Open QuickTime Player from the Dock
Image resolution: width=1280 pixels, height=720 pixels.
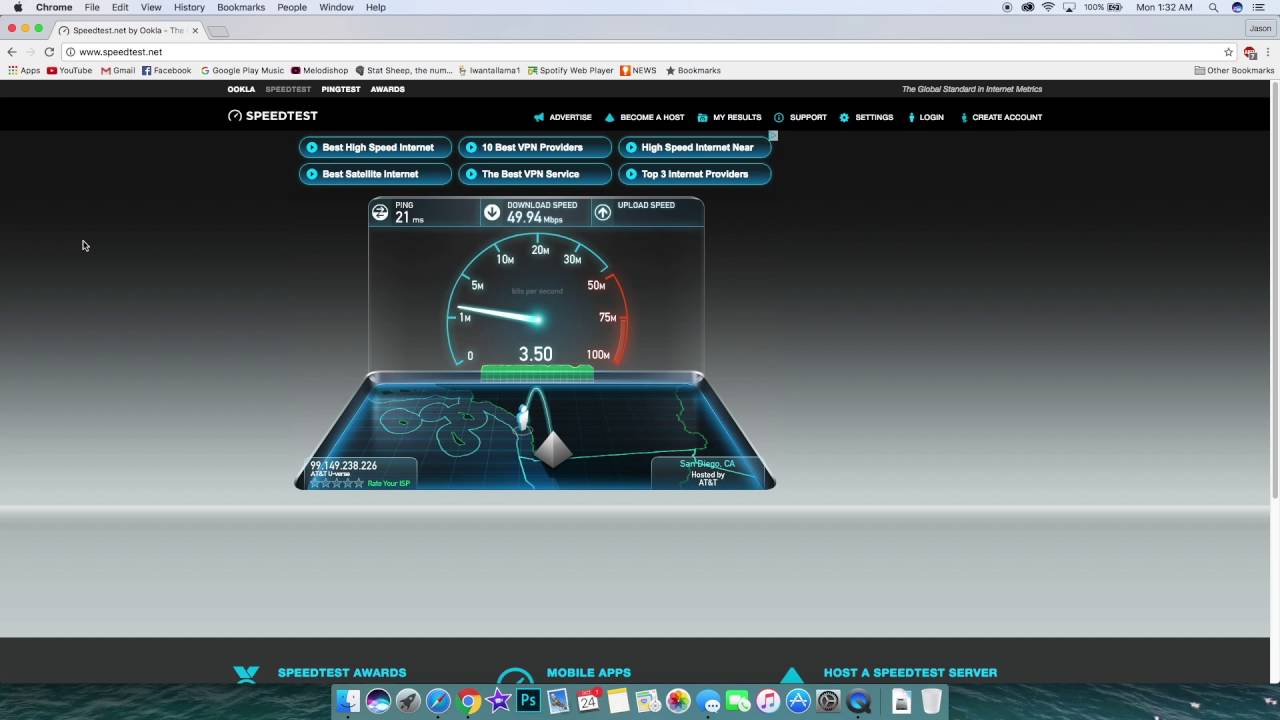tap(858, 701)
